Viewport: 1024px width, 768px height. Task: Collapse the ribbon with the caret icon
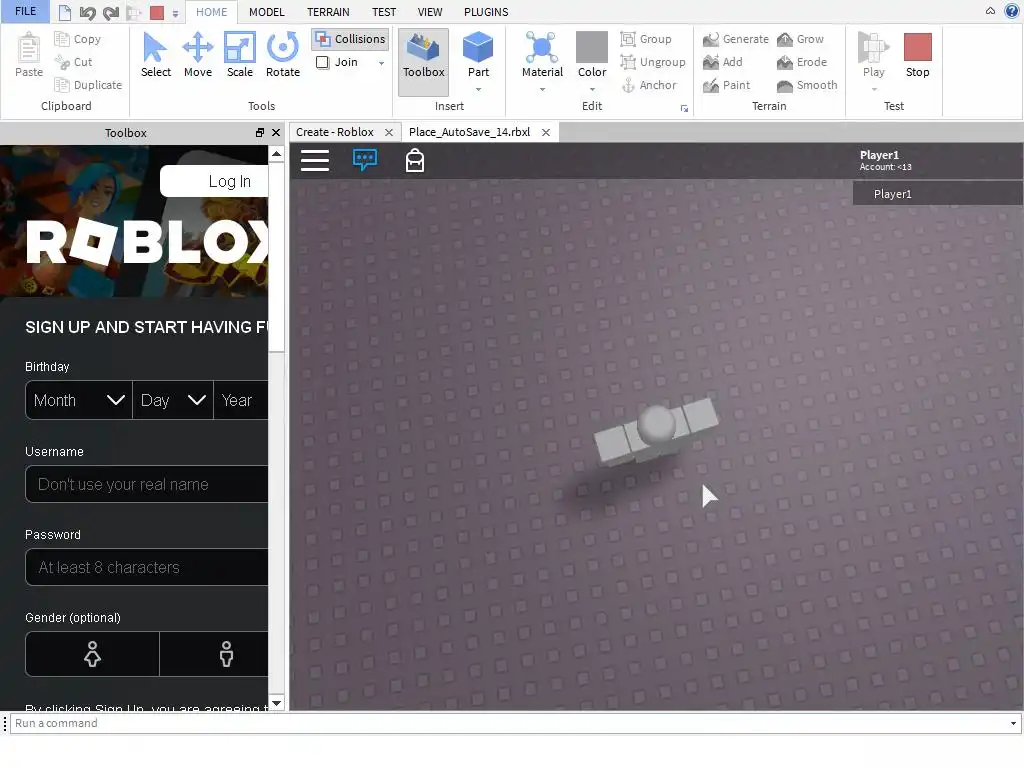pyautogui.click(x=990, y=11)
